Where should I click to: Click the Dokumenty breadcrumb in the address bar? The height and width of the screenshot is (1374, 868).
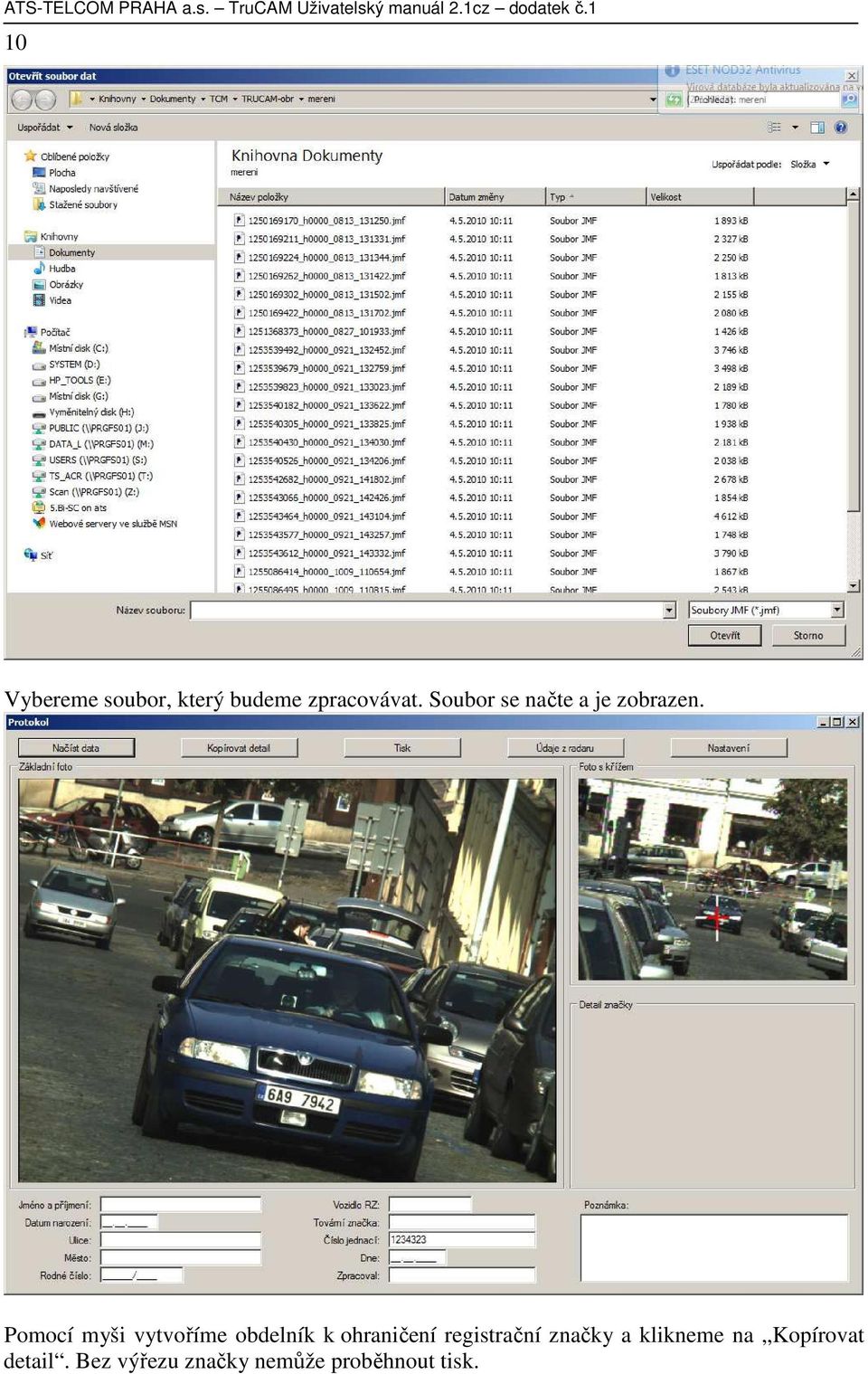point(173,99)
